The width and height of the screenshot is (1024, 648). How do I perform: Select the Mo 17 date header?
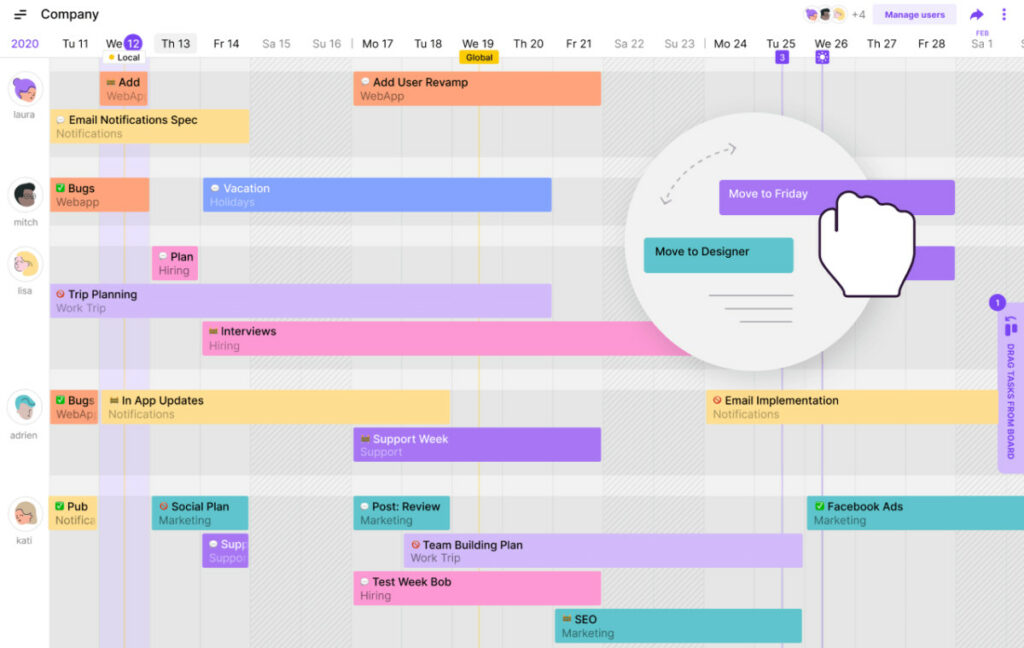point(377,44)
